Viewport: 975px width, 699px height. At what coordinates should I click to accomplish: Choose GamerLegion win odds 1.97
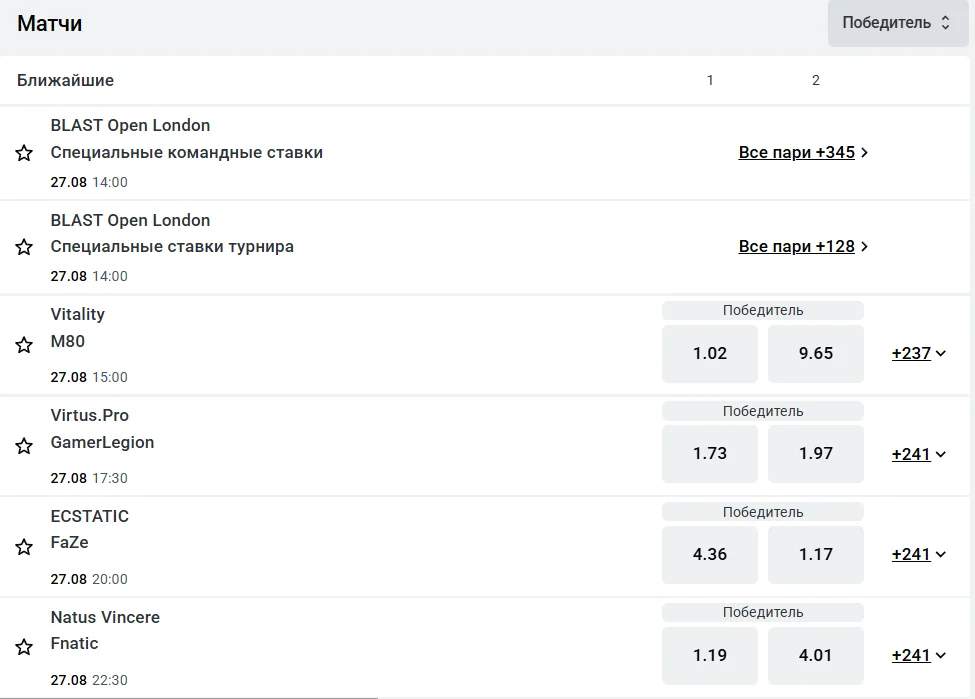click(x=815, y=454)
